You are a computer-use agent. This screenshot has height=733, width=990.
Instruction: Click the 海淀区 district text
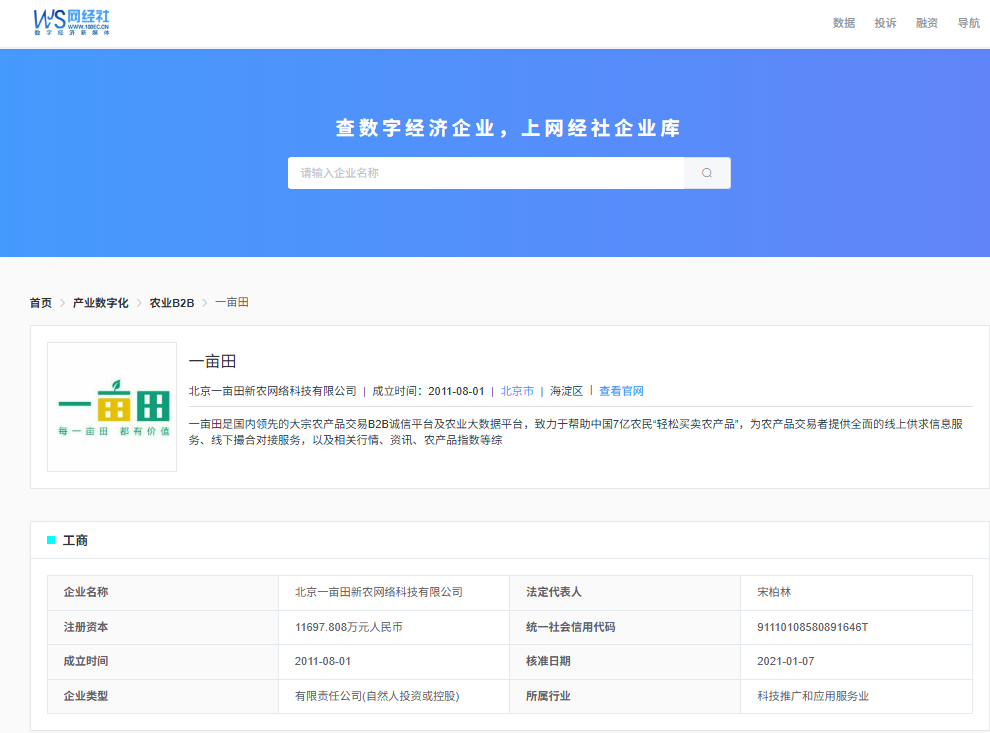coord(566,391)
